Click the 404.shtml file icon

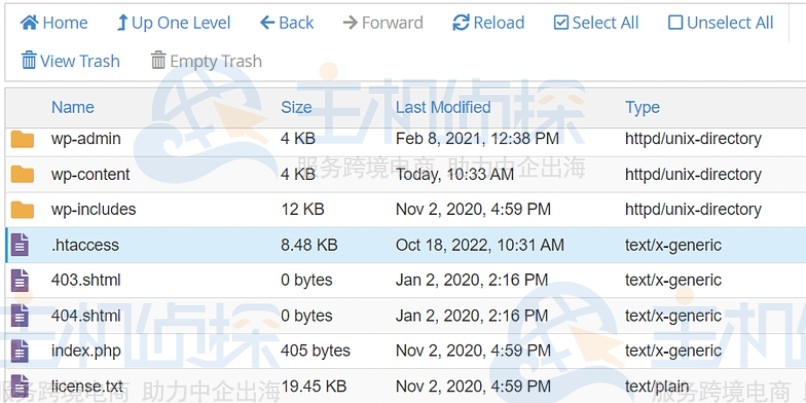coord(20,315)
